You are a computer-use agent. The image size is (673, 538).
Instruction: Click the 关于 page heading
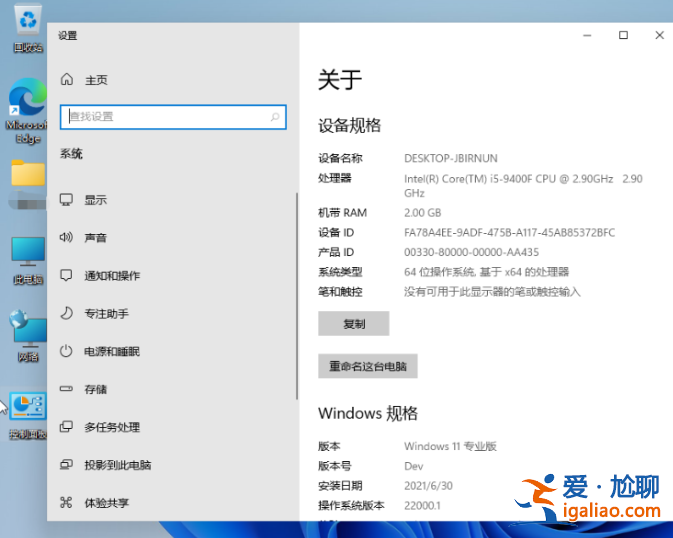340,80
